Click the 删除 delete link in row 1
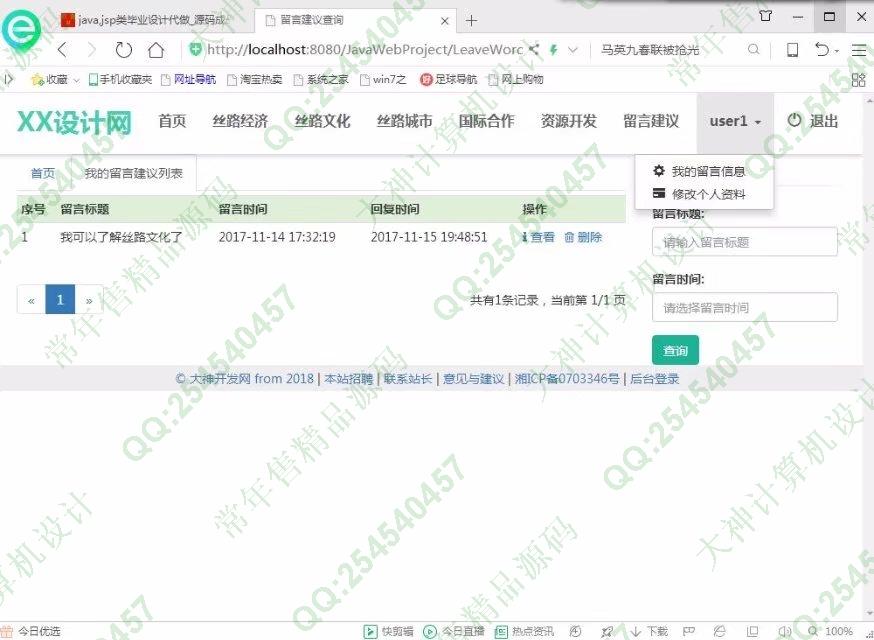874x640 pixels. pos(583,237)
